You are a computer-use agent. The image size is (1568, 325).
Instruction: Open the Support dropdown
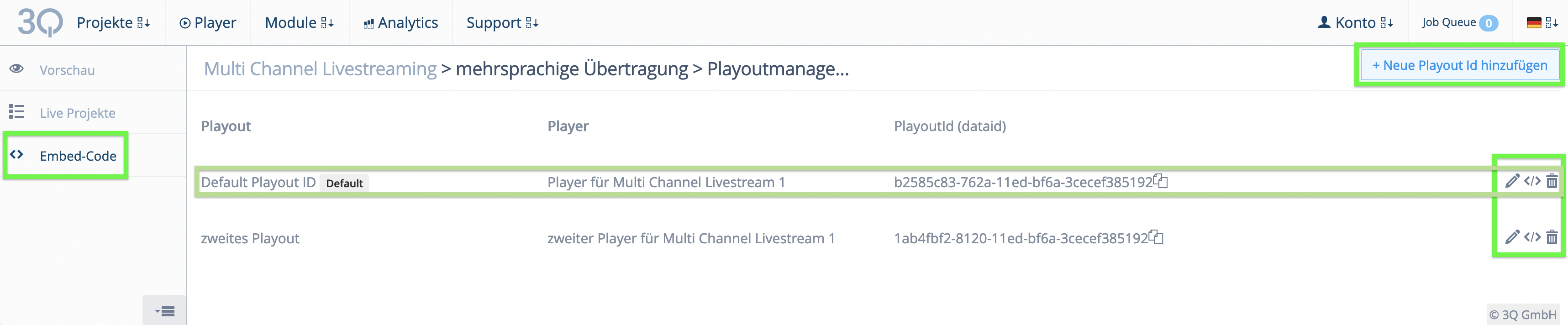(502, 22)
